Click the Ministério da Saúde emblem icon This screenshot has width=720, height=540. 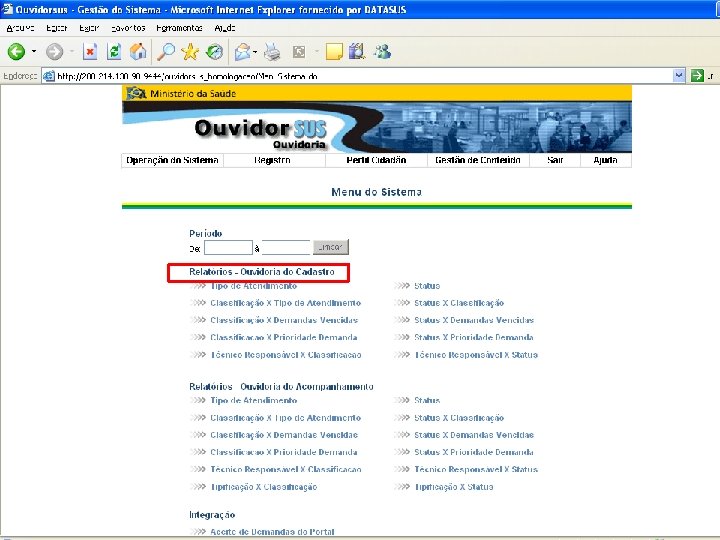[136, 93]
